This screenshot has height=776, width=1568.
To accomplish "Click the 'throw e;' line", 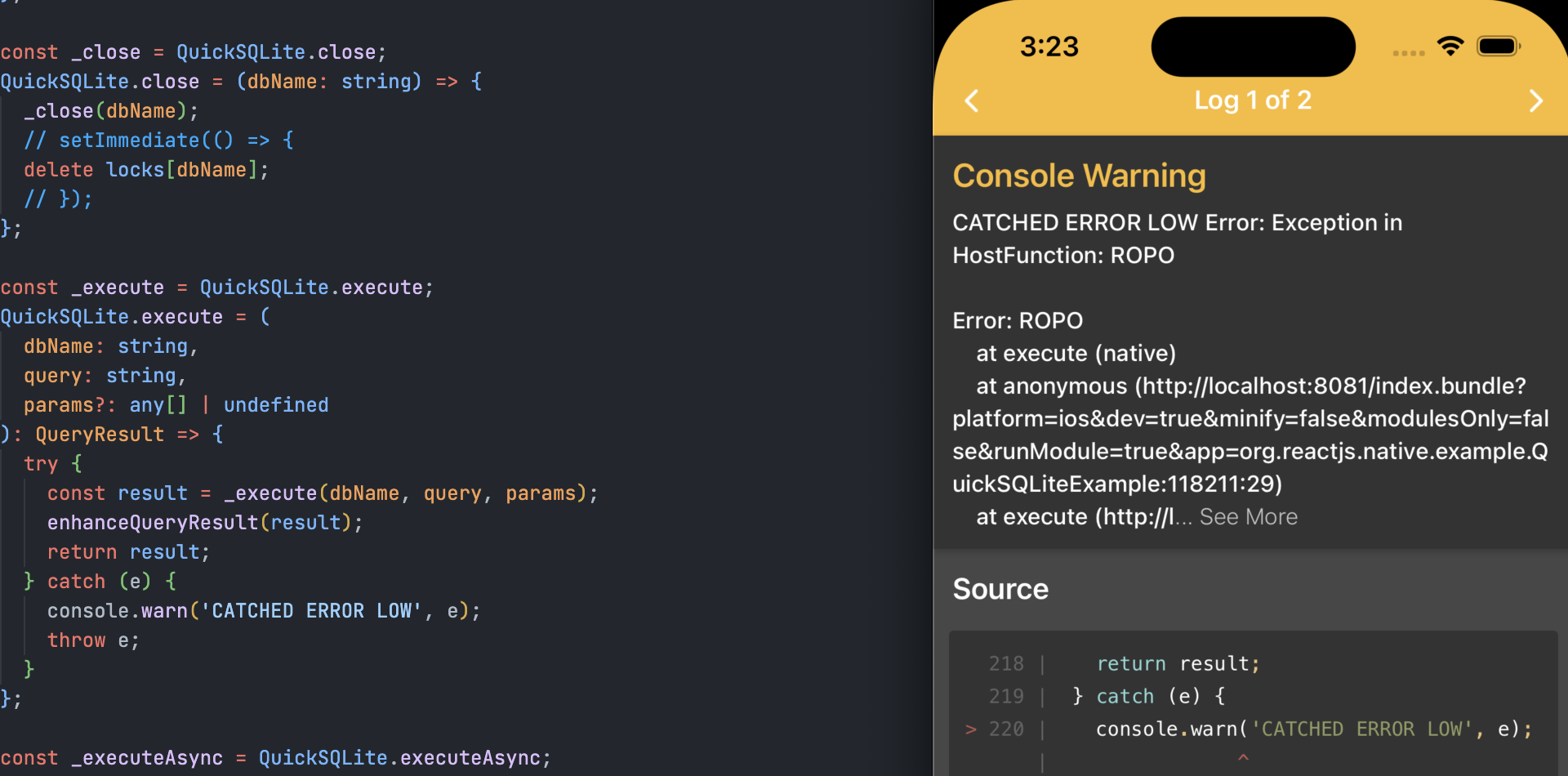I will 93,640.
